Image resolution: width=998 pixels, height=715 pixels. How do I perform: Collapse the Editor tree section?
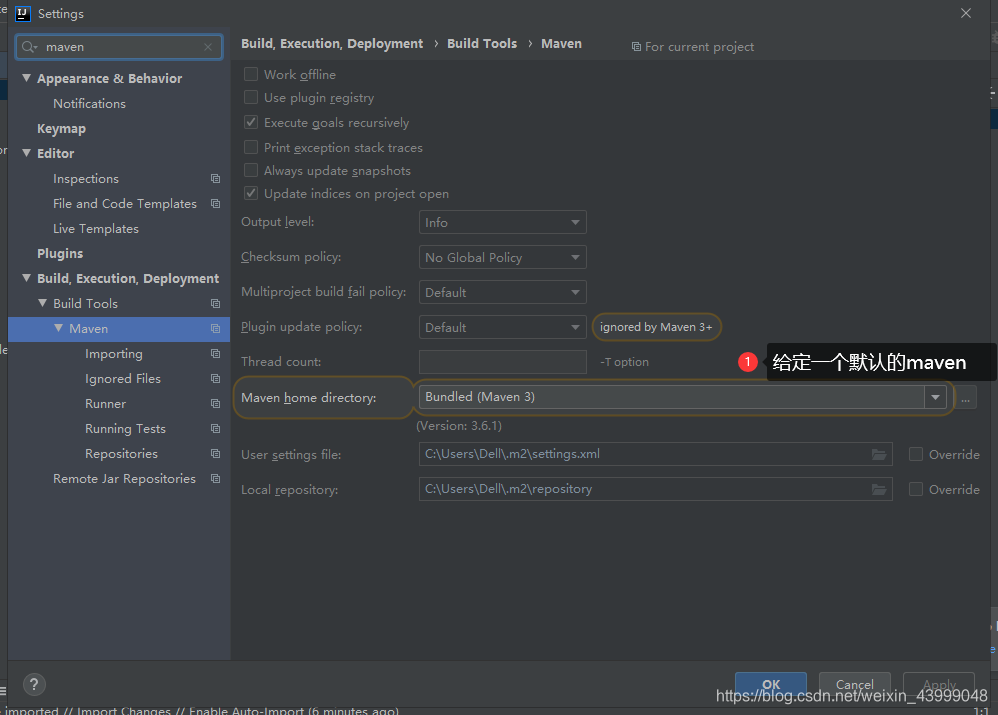(x=26, y=153)
